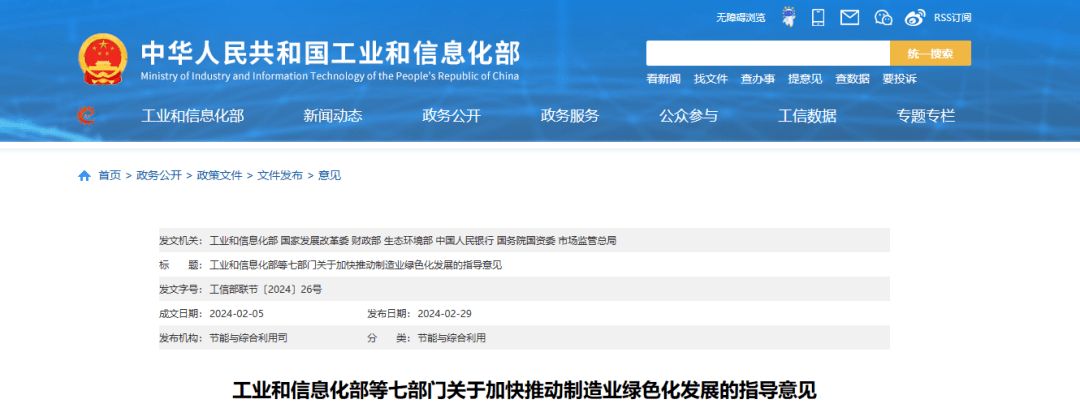The width and height of the screenshot is (1080, 408).
Task: Open the WeChat icon in header
Action: (x=883, y=17)
